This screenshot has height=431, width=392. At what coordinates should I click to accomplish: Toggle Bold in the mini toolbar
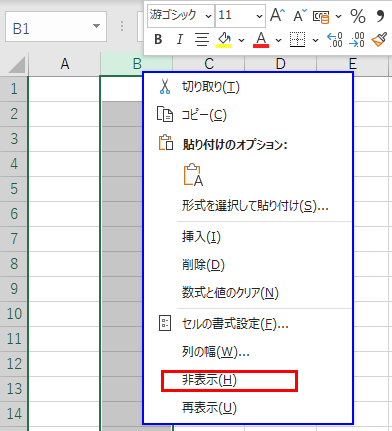coord(158,40)
